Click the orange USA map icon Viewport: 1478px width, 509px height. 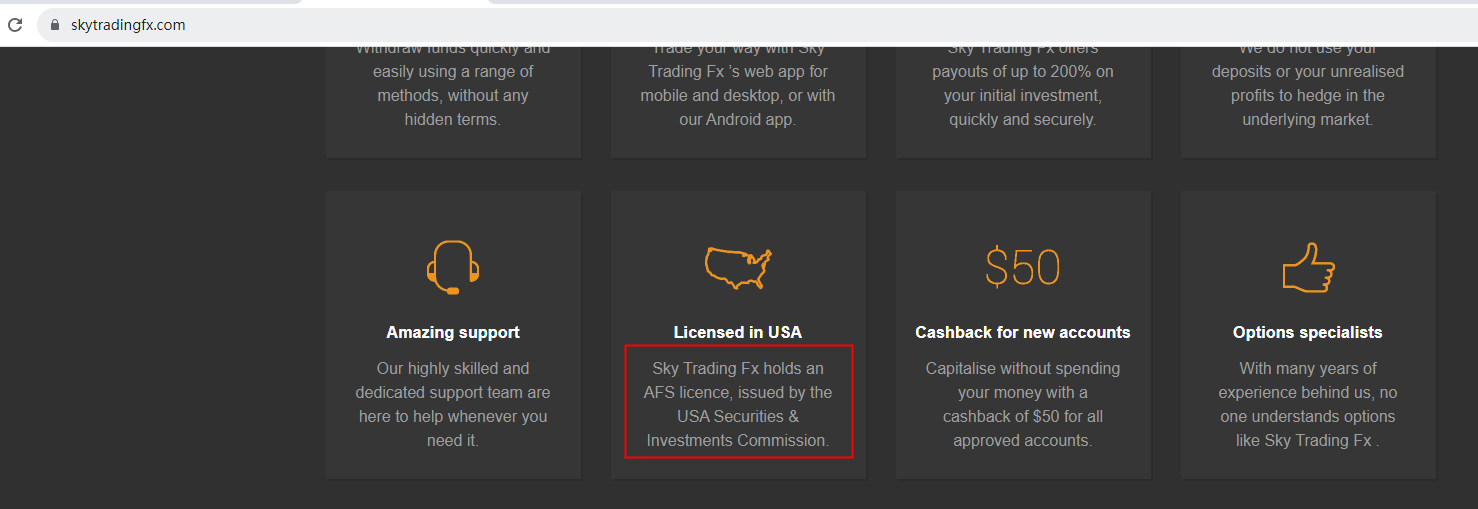click(738, 267)
